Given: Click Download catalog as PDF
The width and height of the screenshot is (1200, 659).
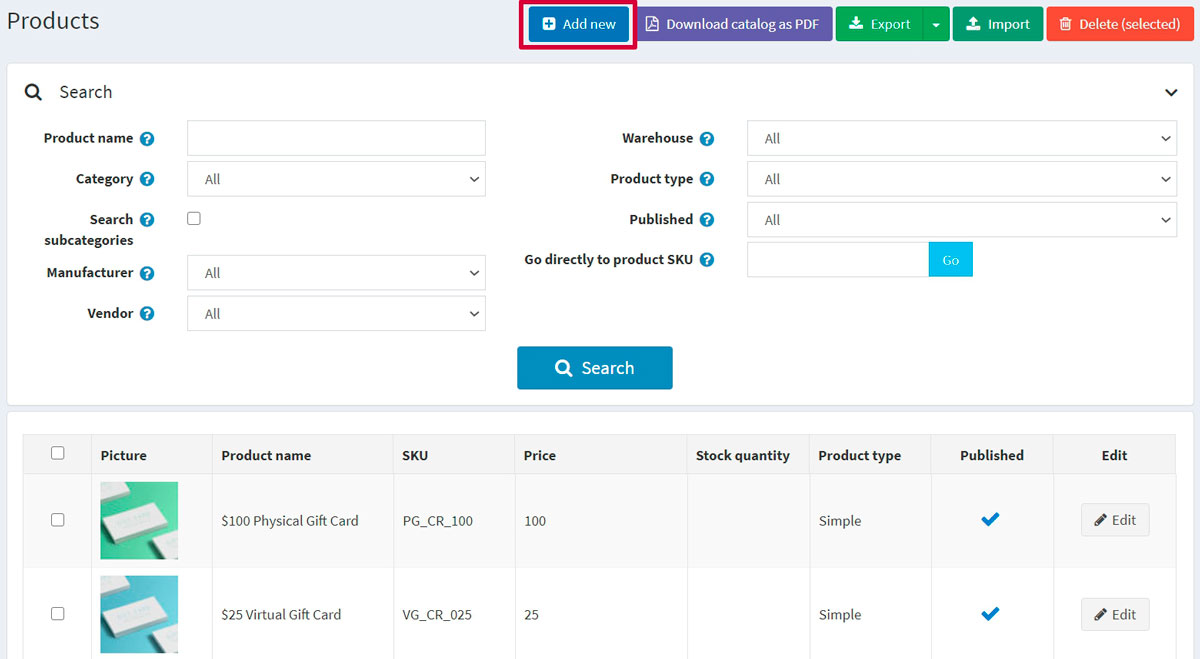Looking at the screenshot, I should (734, 24).
